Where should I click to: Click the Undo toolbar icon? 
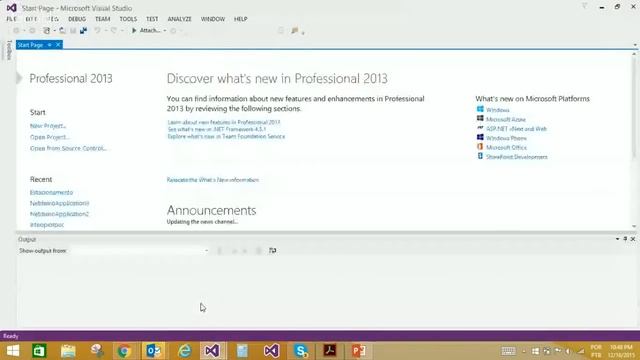click(x=98, y=31)
